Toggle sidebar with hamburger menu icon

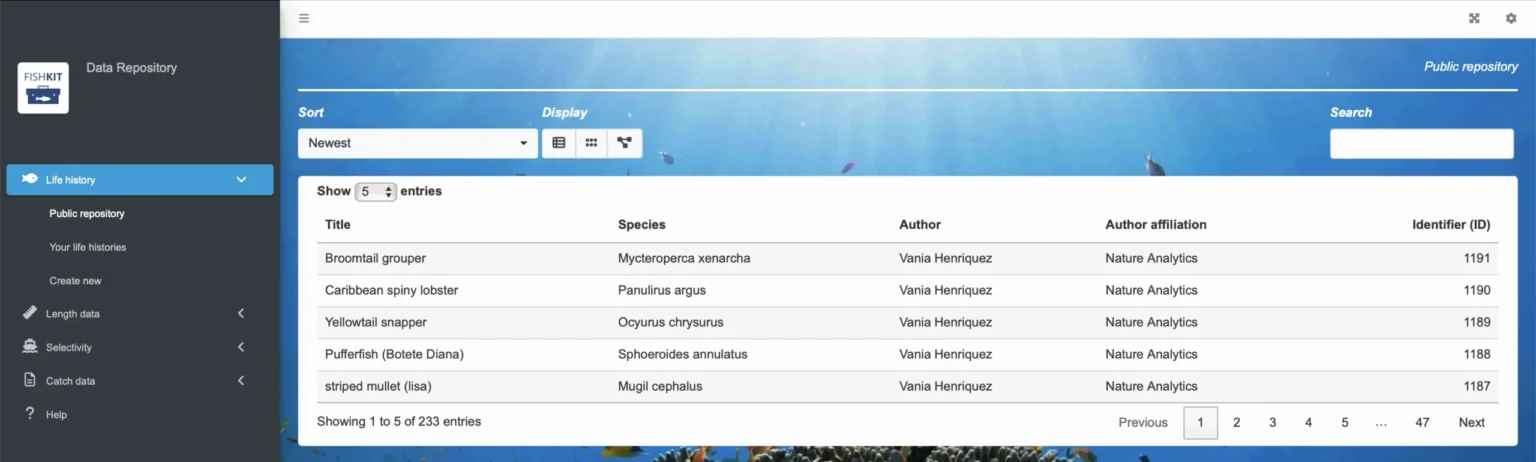point(304,18)
